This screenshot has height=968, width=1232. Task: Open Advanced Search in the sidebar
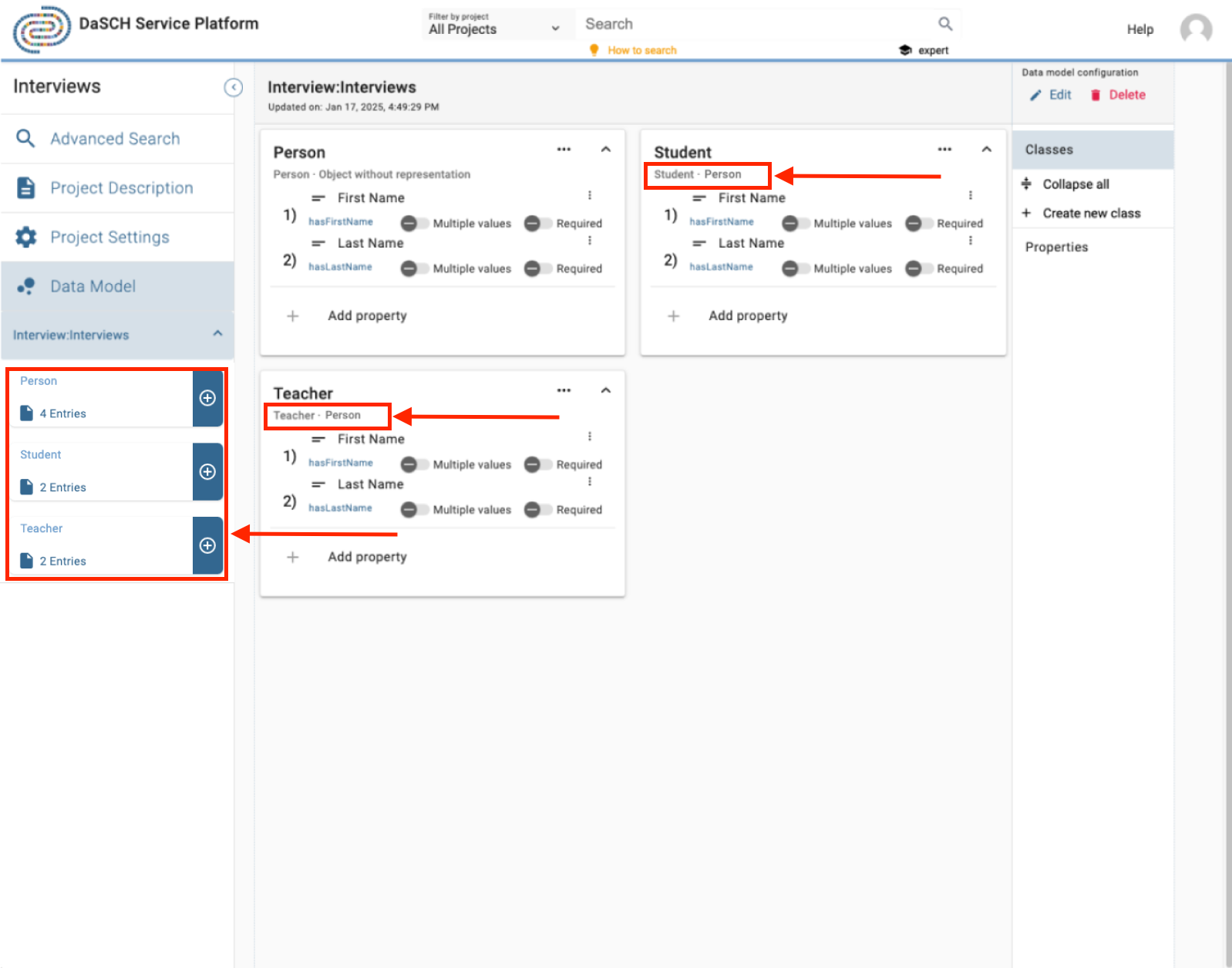[x=115, y=139]
